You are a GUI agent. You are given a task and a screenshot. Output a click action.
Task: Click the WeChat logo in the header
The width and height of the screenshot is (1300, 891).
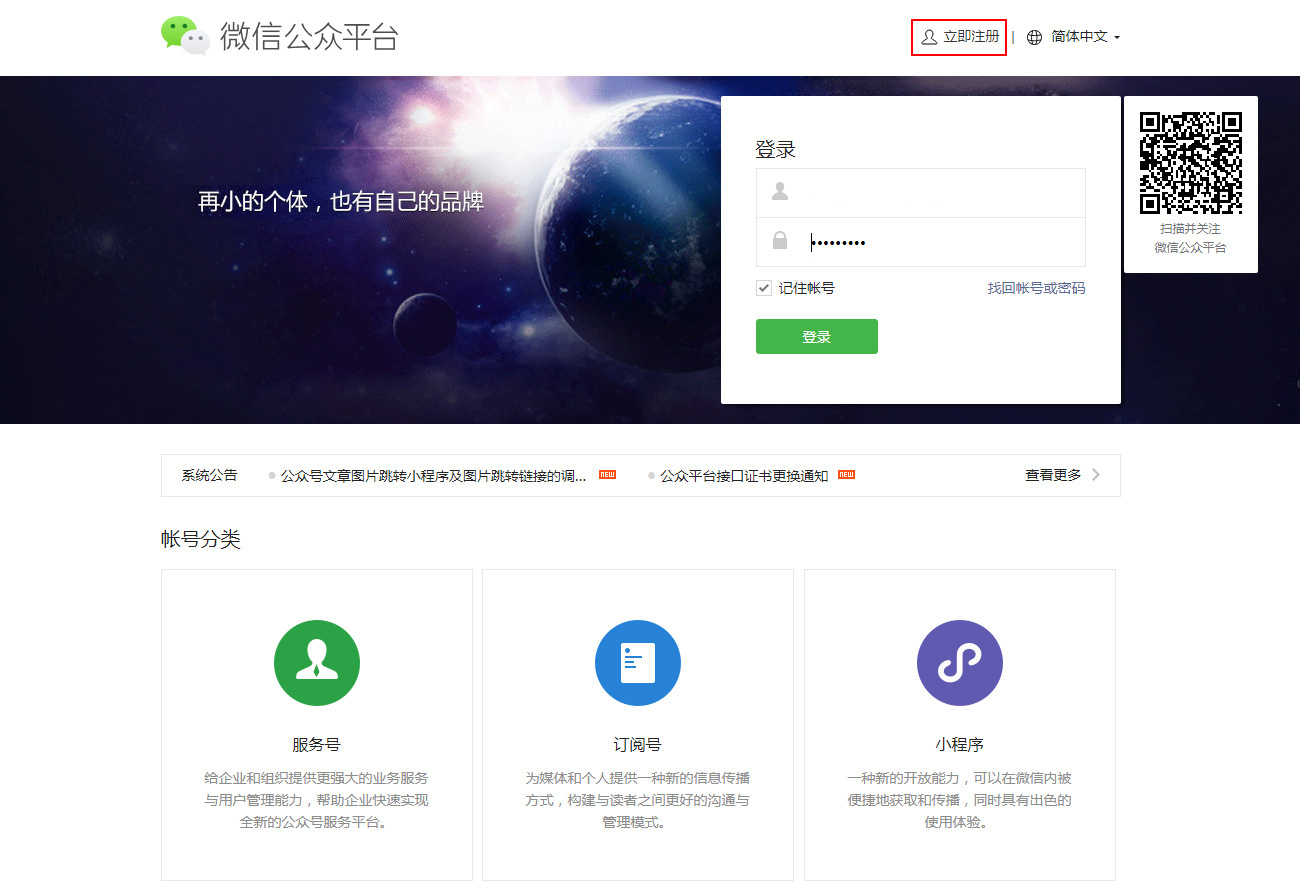pos(185,35)
